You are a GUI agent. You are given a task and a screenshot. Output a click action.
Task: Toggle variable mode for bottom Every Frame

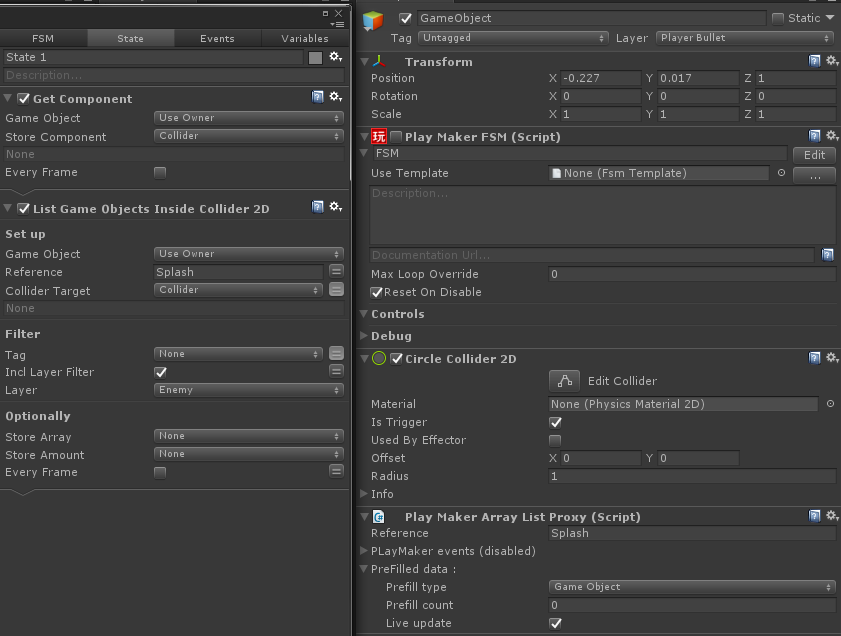(336, 471)
